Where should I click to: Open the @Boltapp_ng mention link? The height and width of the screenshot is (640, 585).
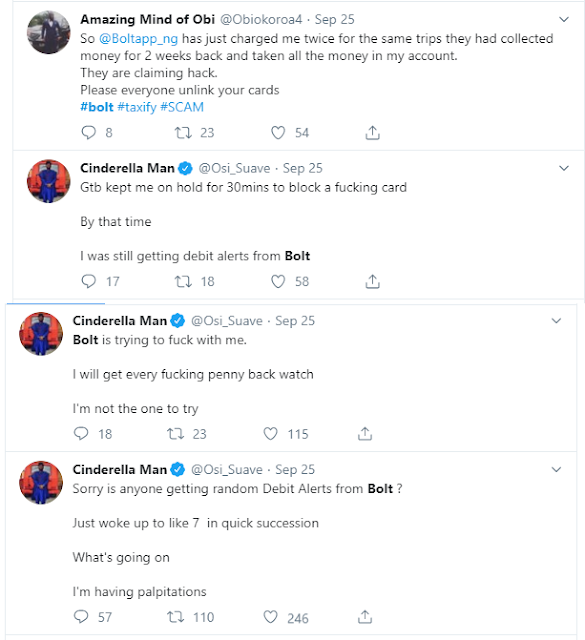pos(138,38)
